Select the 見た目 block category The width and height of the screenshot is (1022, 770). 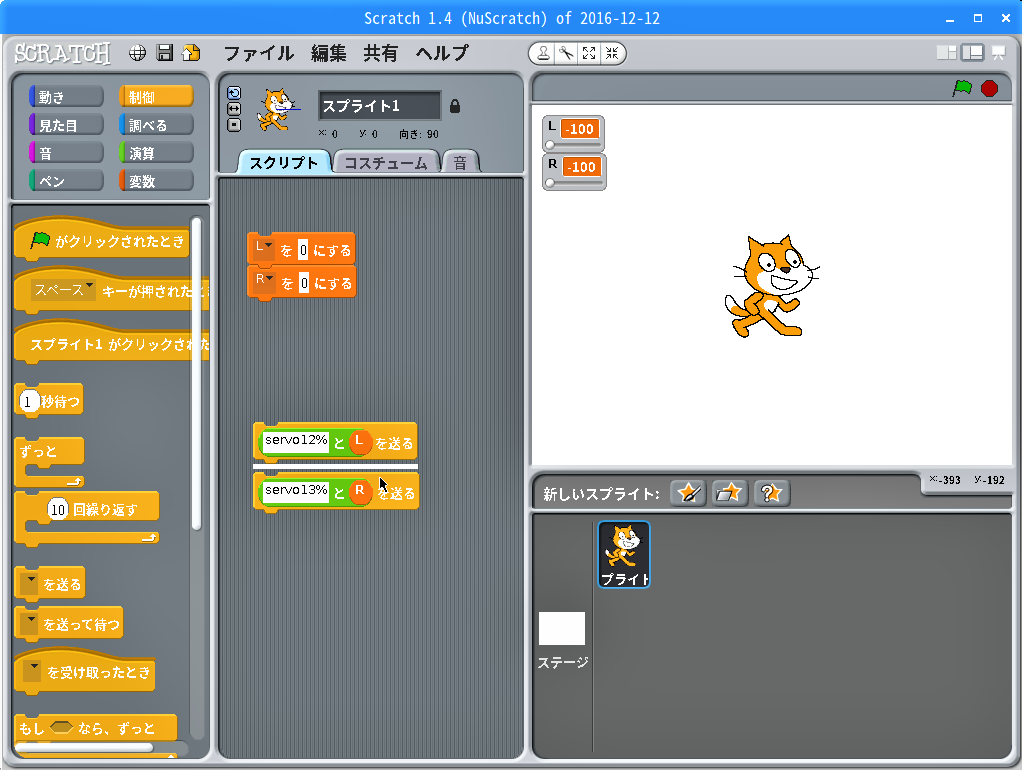click(66, 125)
